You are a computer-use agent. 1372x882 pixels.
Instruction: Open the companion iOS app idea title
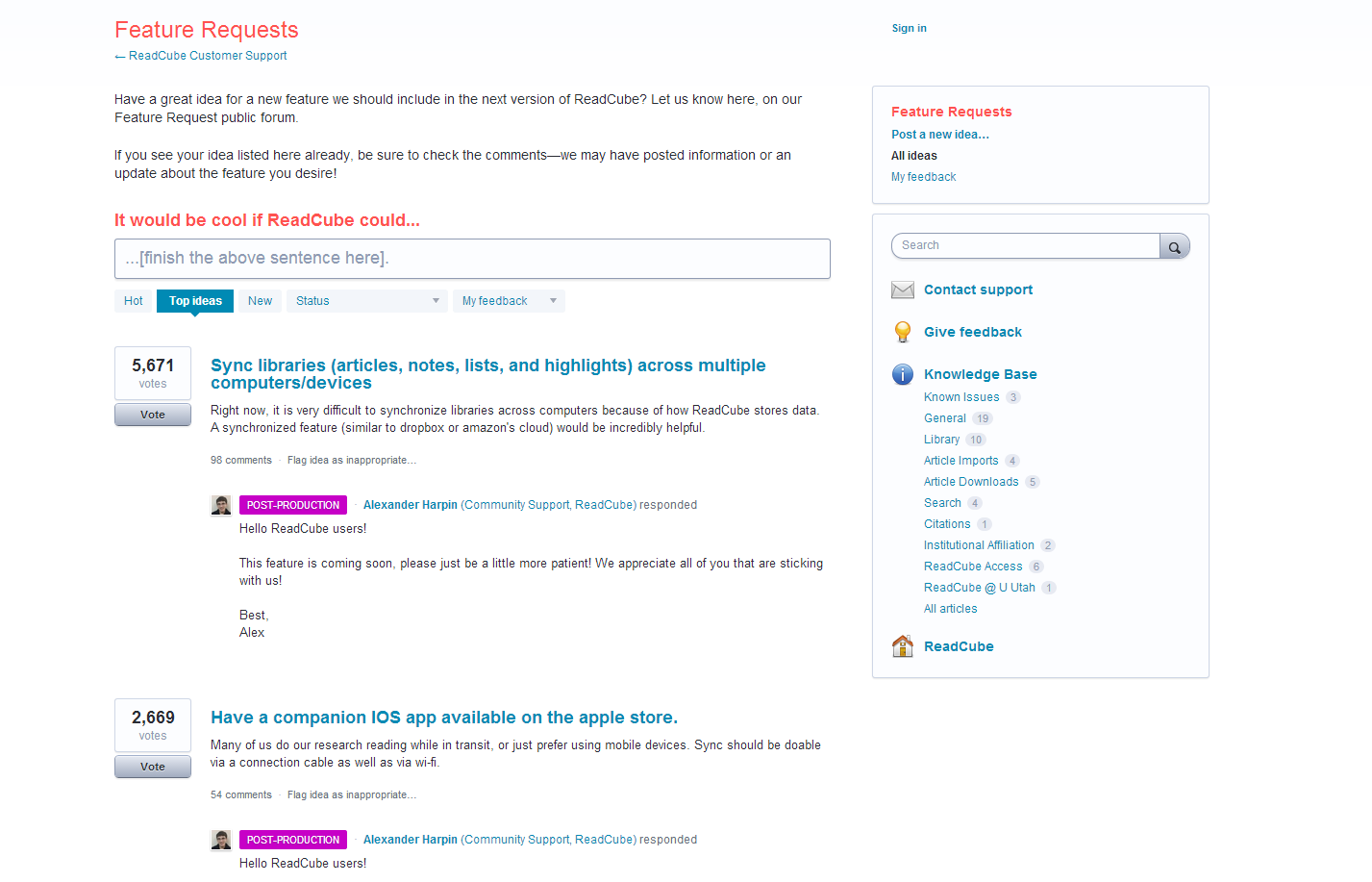click(x=444, y=718)
